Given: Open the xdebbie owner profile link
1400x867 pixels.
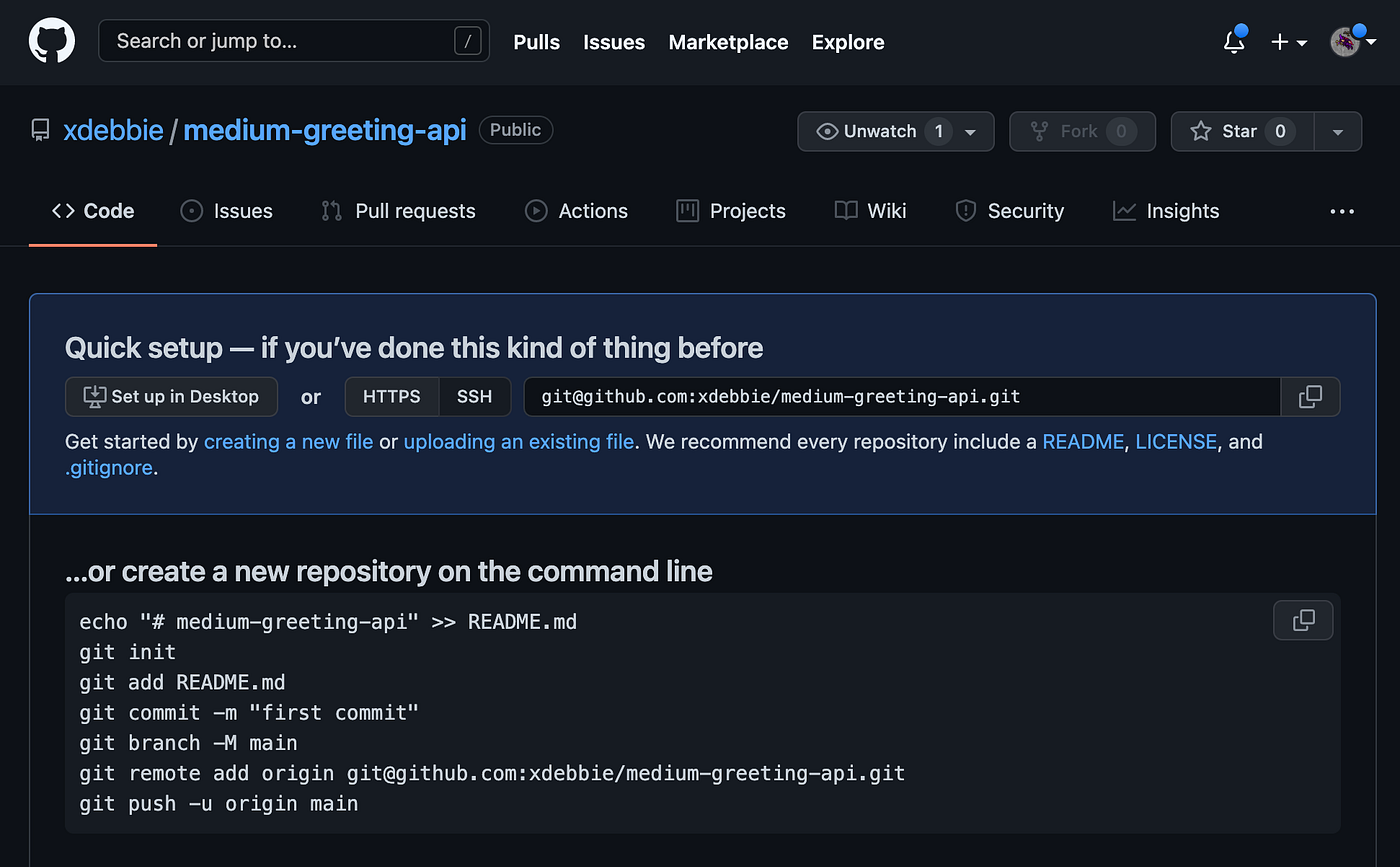Looking at the screenshot, I should point(113,131).
